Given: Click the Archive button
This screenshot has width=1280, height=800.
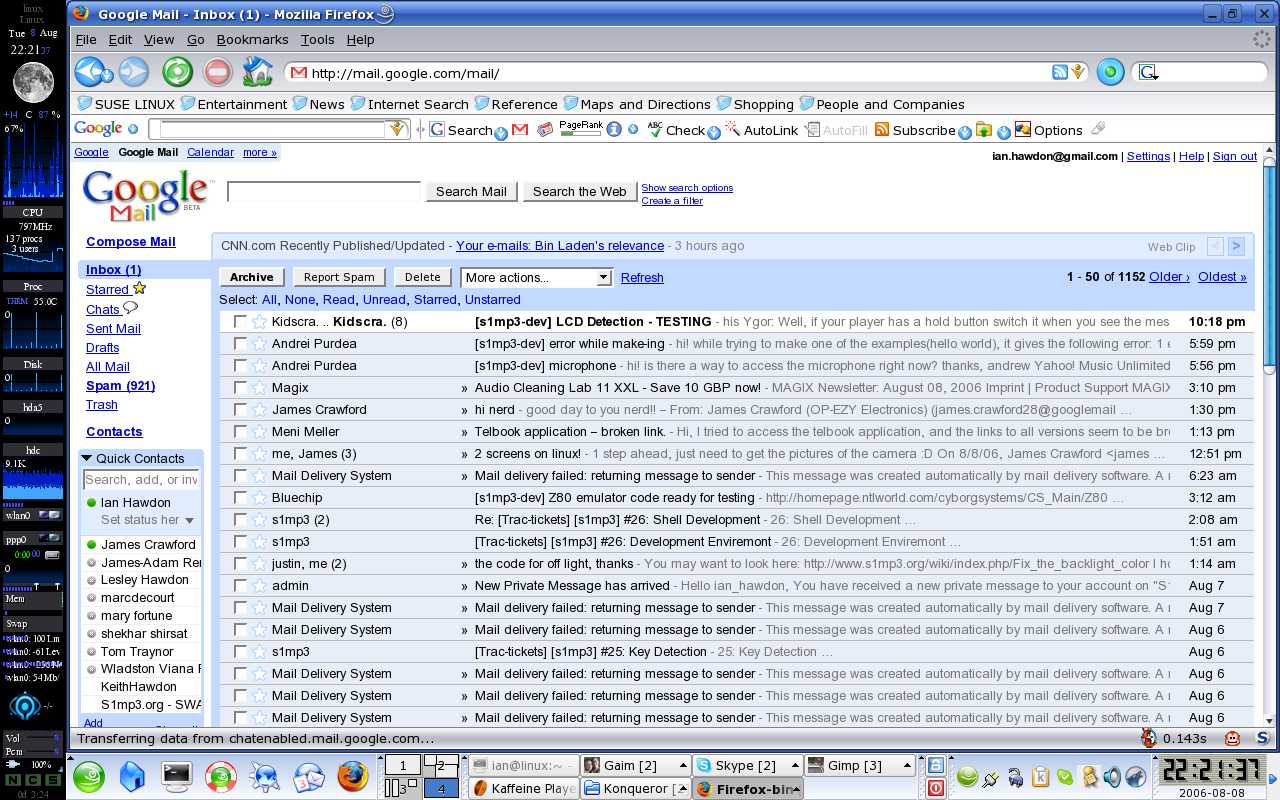Looking at the screenshot, I should pyautogui.click(x=251, y=278).
